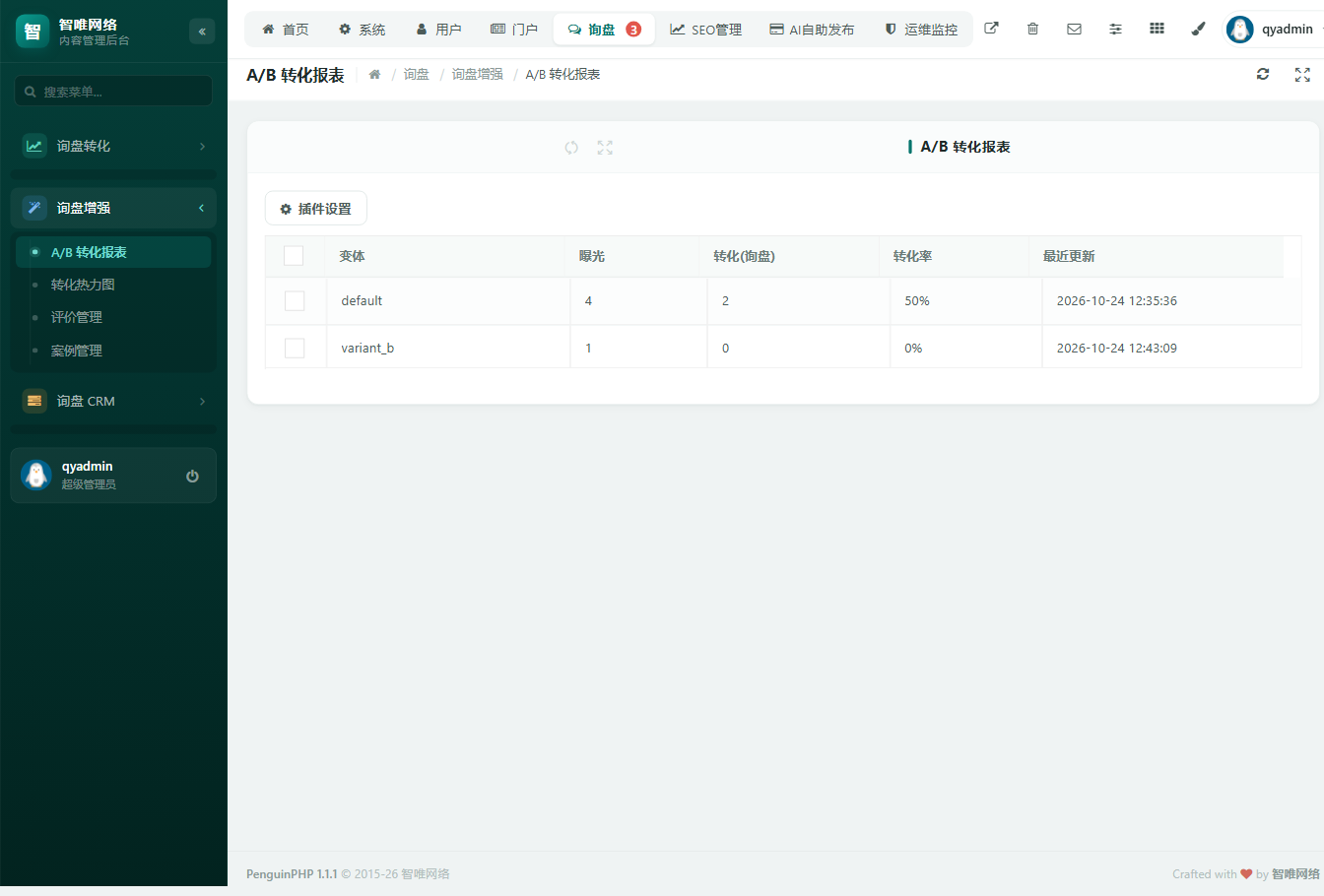The height and width of the screenshot is (896, 1324).
Task: Click the sidebar qyadmin penguin avatar
Action: click(36, 476)
